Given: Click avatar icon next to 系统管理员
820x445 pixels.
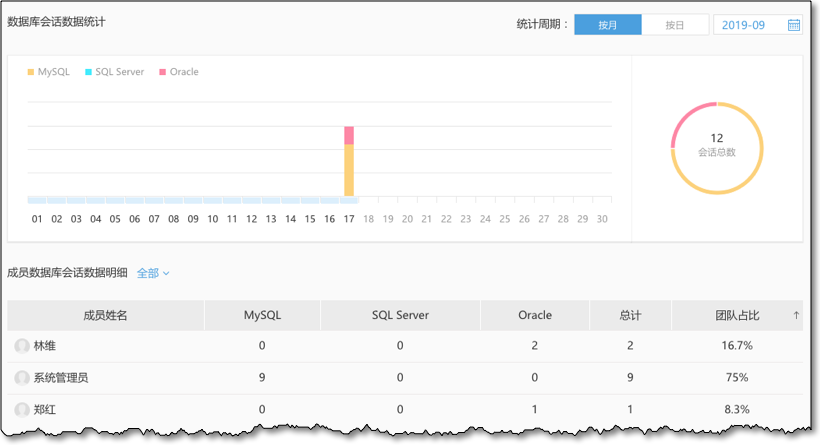Looking at the screenshot, I should (22, 378).
